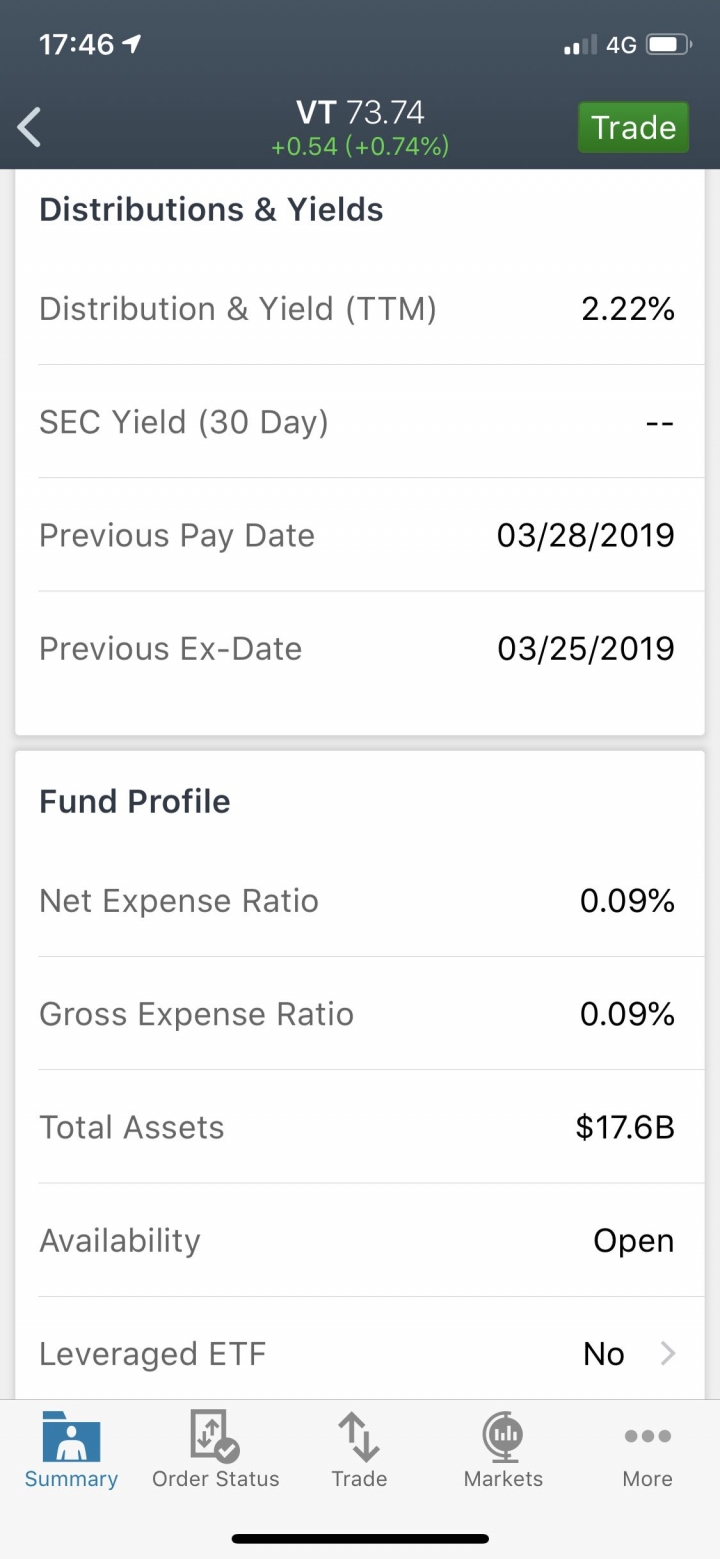Screen dimensions: 720x1559
Task: Tap the Total Assets $17.6B value
Action: (x=625, y=1128)
